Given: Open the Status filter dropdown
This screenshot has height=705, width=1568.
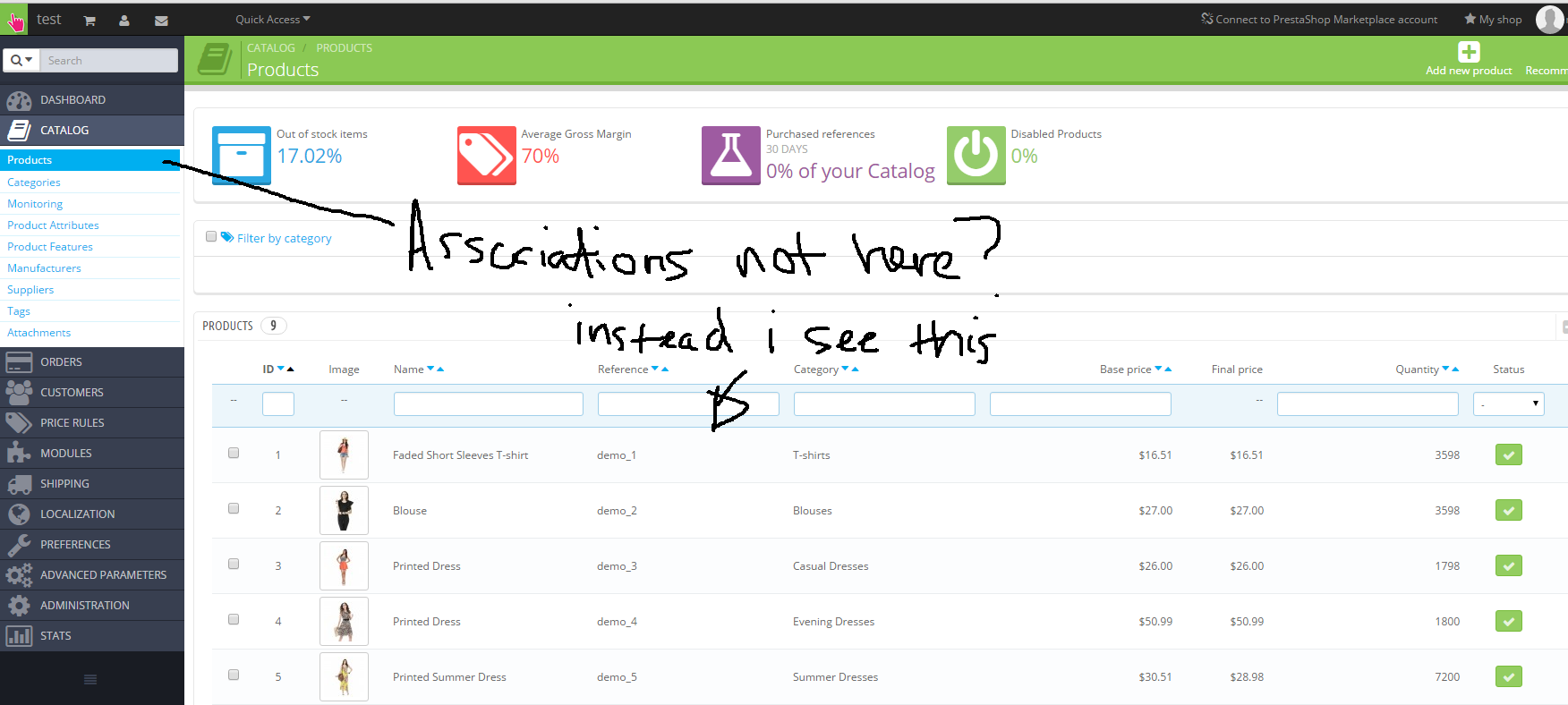Looking at the screenshot, I should point(1509,404).
